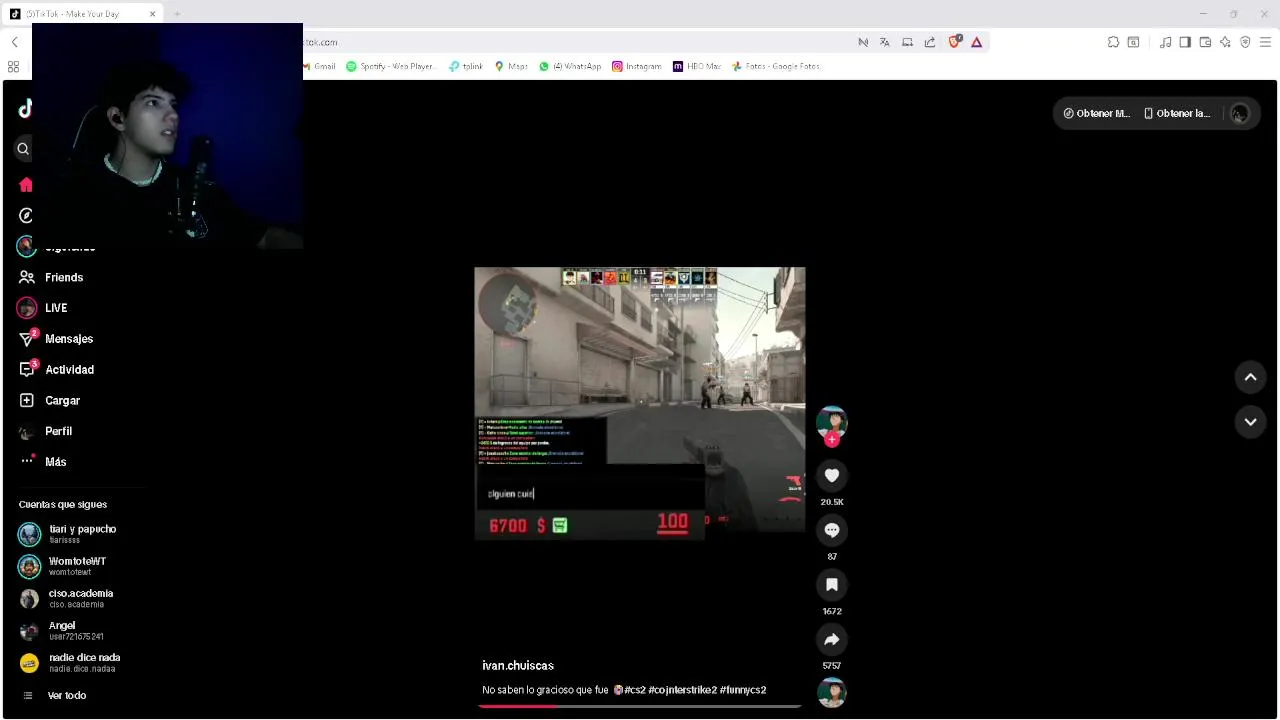Go to next video with down chevron

click(x=1250, y=422)
